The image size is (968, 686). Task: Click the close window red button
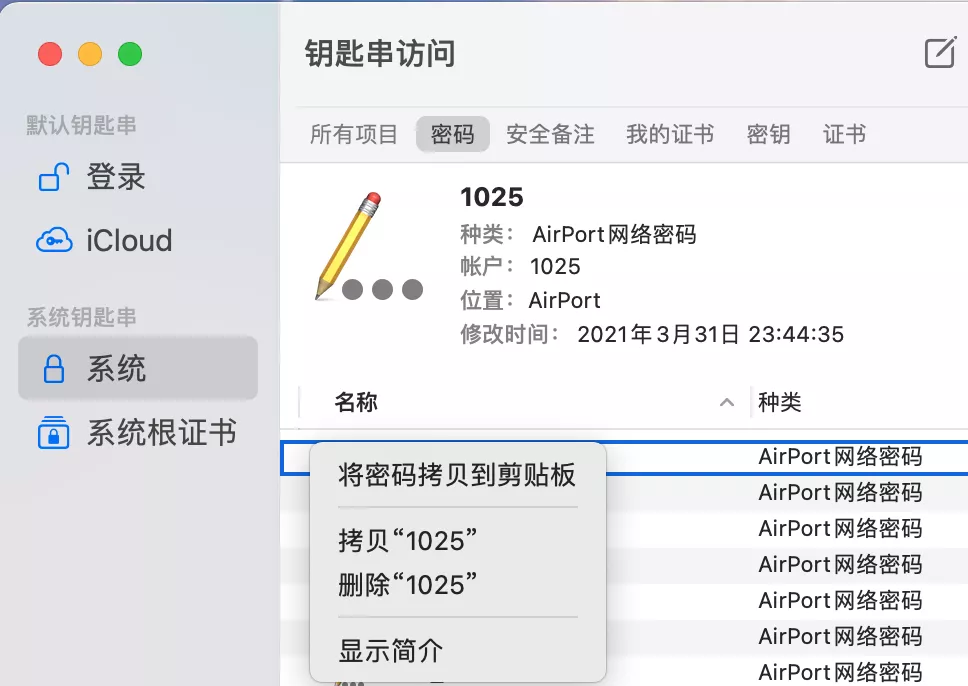point(50,54)
